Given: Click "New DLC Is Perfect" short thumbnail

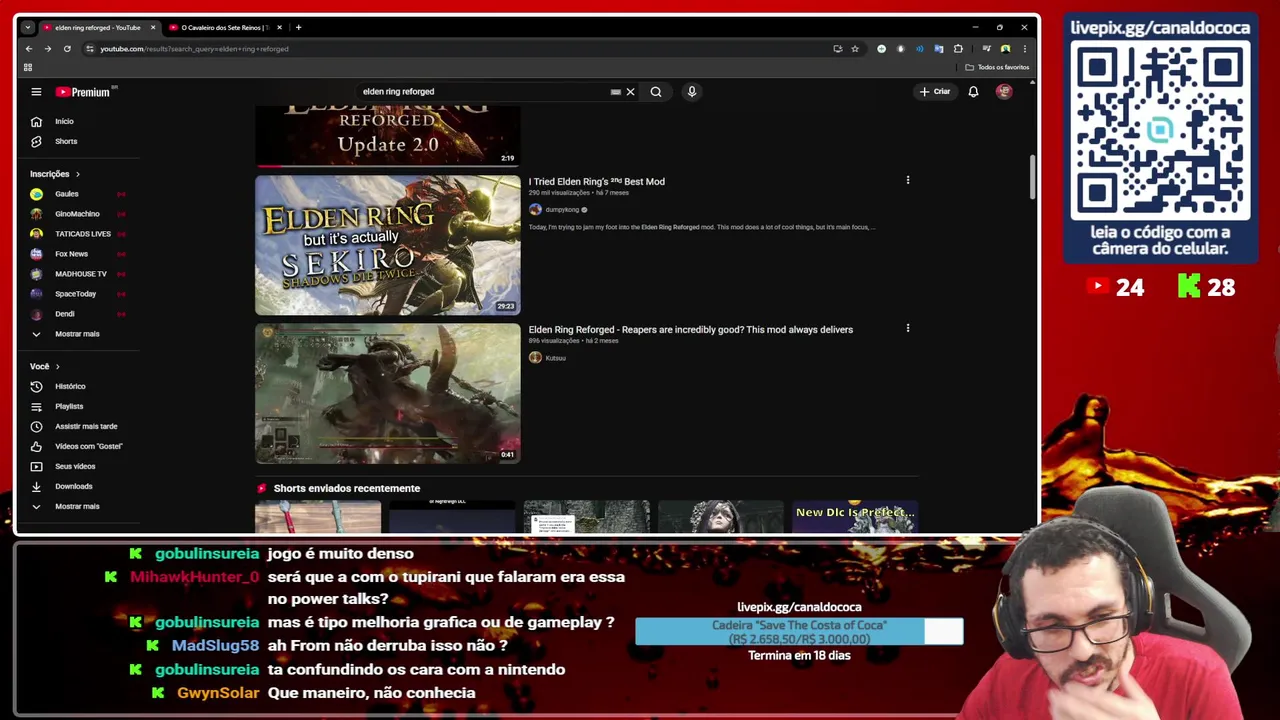Looking at the screenshot, I should tap(855, 517).
